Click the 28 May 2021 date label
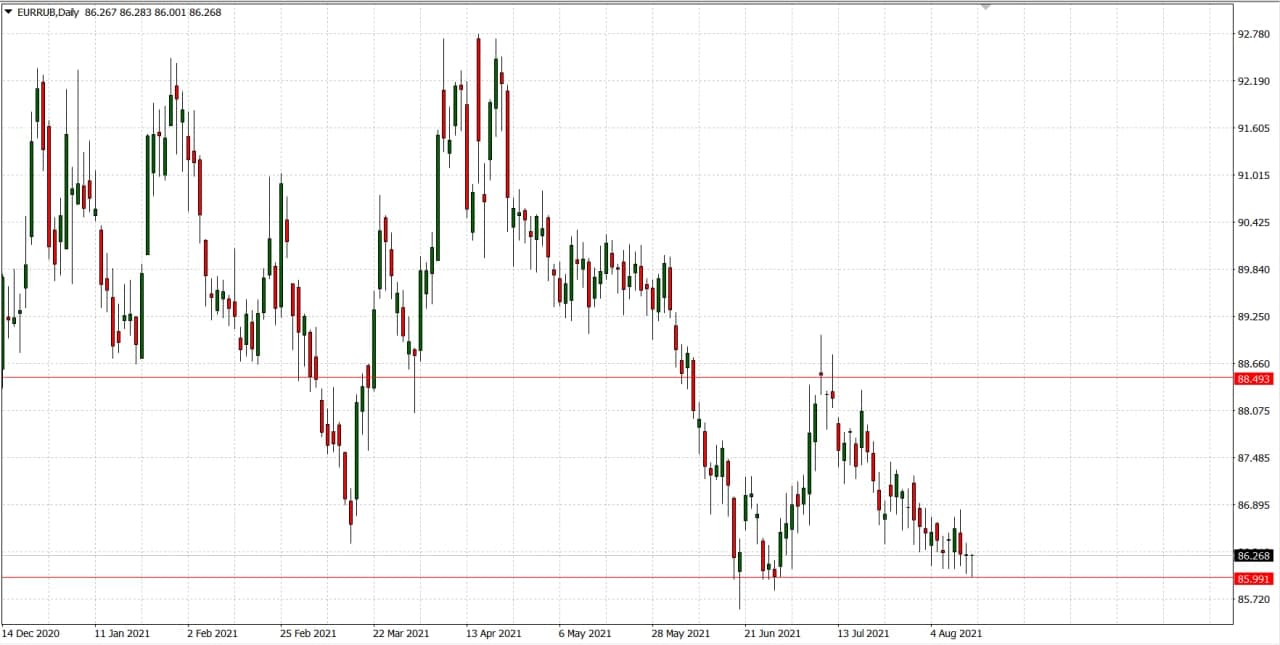Image resolution: width=1280 pixels, height=645 pixels. point(680,633)
